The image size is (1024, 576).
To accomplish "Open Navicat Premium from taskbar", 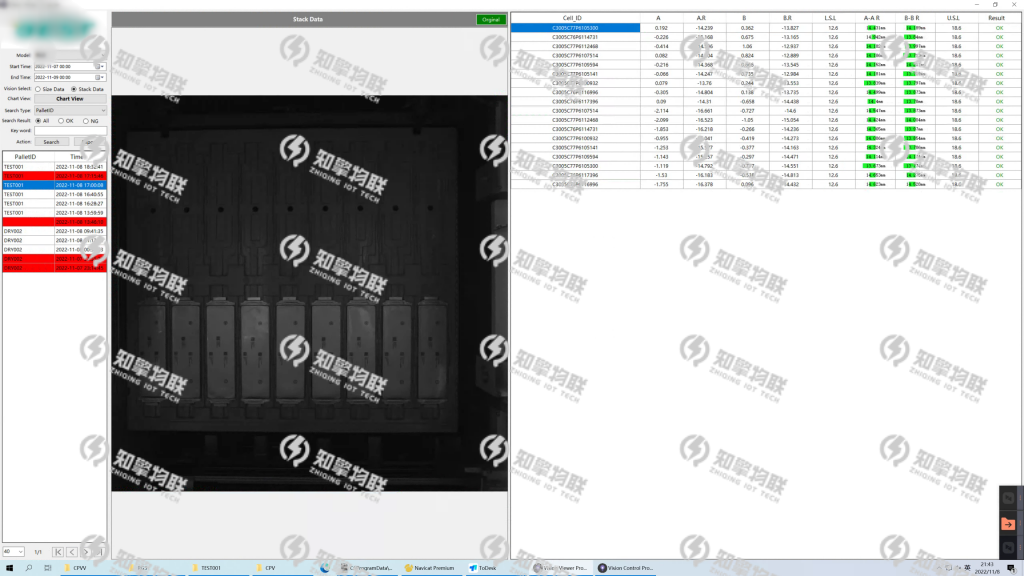I will [430, 568].
